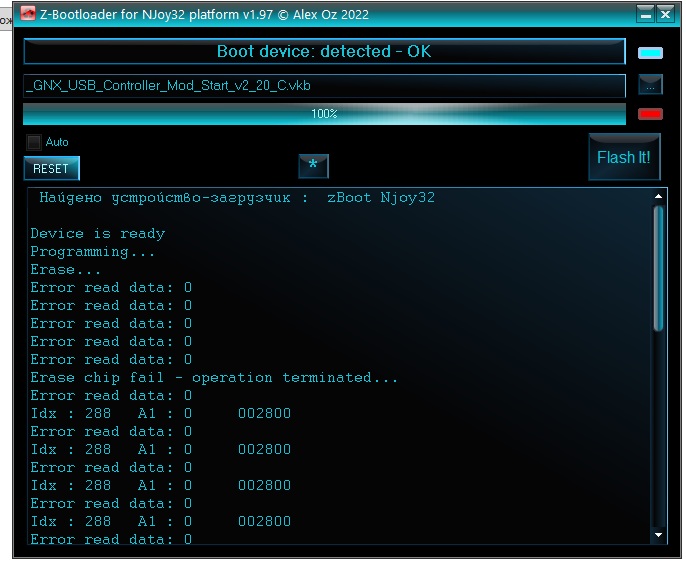Click the RESET button
Image resolution: width=686 pixels, height=565 pixels.
click(51, 168)
